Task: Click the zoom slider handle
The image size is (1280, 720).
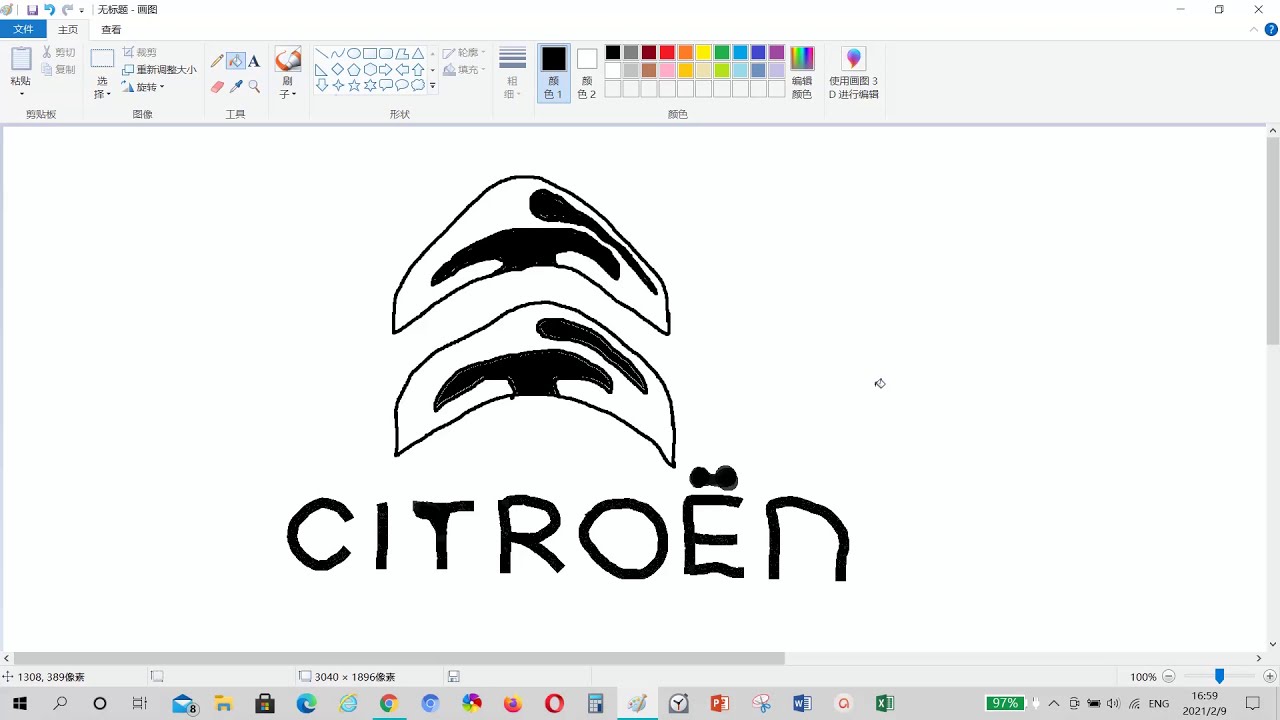Action: tap(1219, 677)
